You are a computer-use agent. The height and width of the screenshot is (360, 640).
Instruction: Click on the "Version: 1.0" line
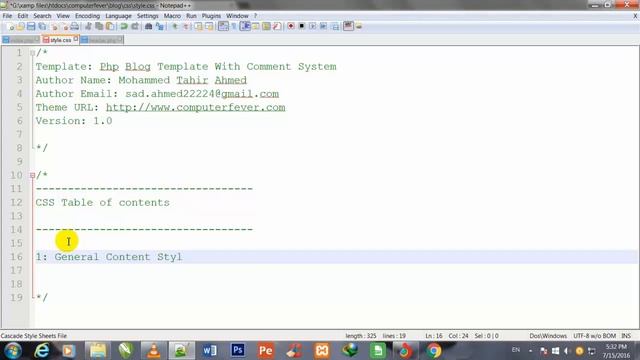coord(74,121)
